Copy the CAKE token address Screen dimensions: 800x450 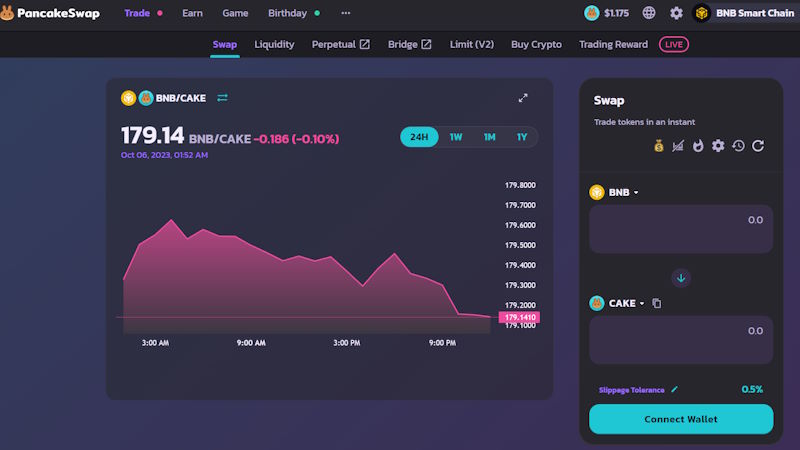[657, 303]
